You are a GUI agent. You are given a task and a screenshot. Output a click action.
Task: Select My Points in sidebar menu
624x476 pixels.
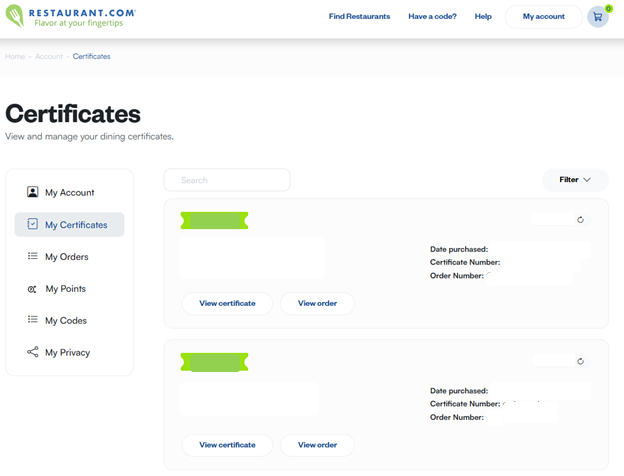click(70, 289)
